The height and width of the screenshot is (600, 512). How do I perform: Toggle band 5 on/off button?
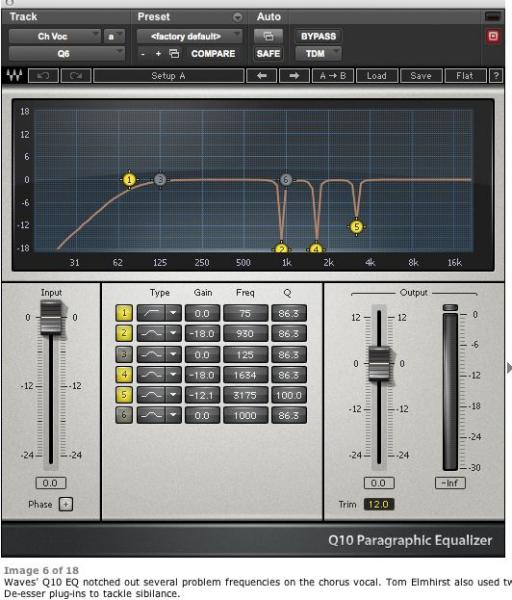124,395
